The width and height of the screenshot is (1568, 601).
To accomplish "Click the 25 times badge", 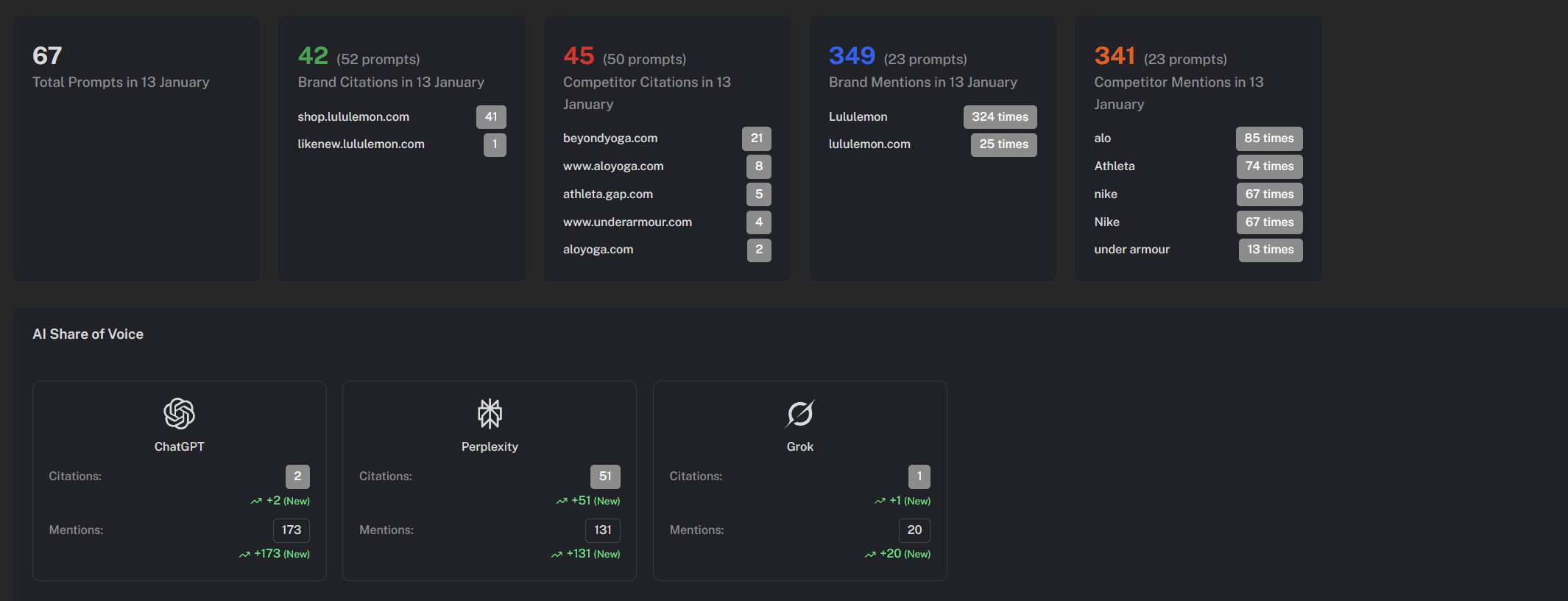I will click(x=1003, y=144).
